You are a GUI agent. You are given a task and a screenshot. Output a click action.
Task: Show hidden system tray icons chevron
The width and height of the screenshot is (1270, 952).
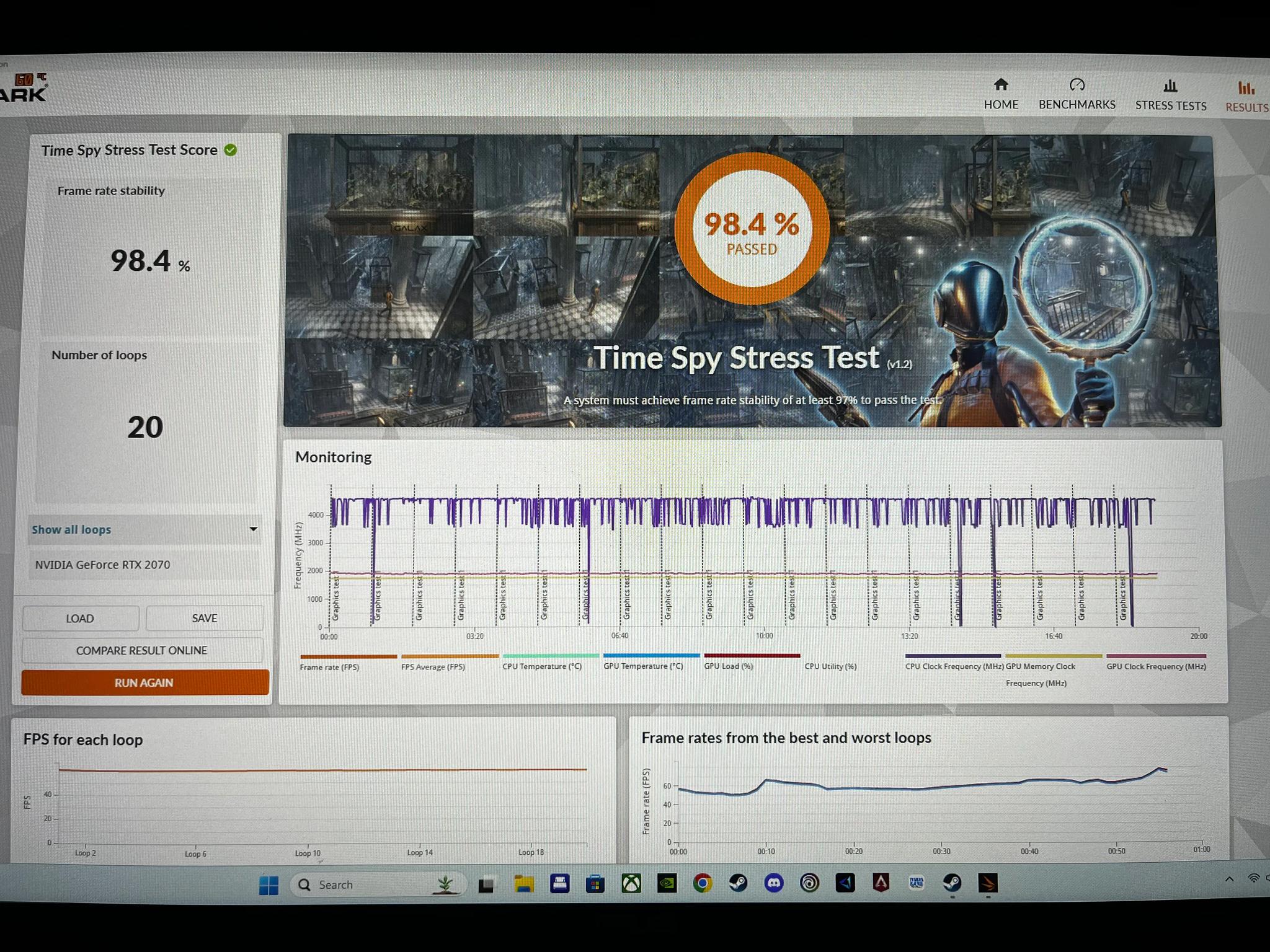point(1230,879)
